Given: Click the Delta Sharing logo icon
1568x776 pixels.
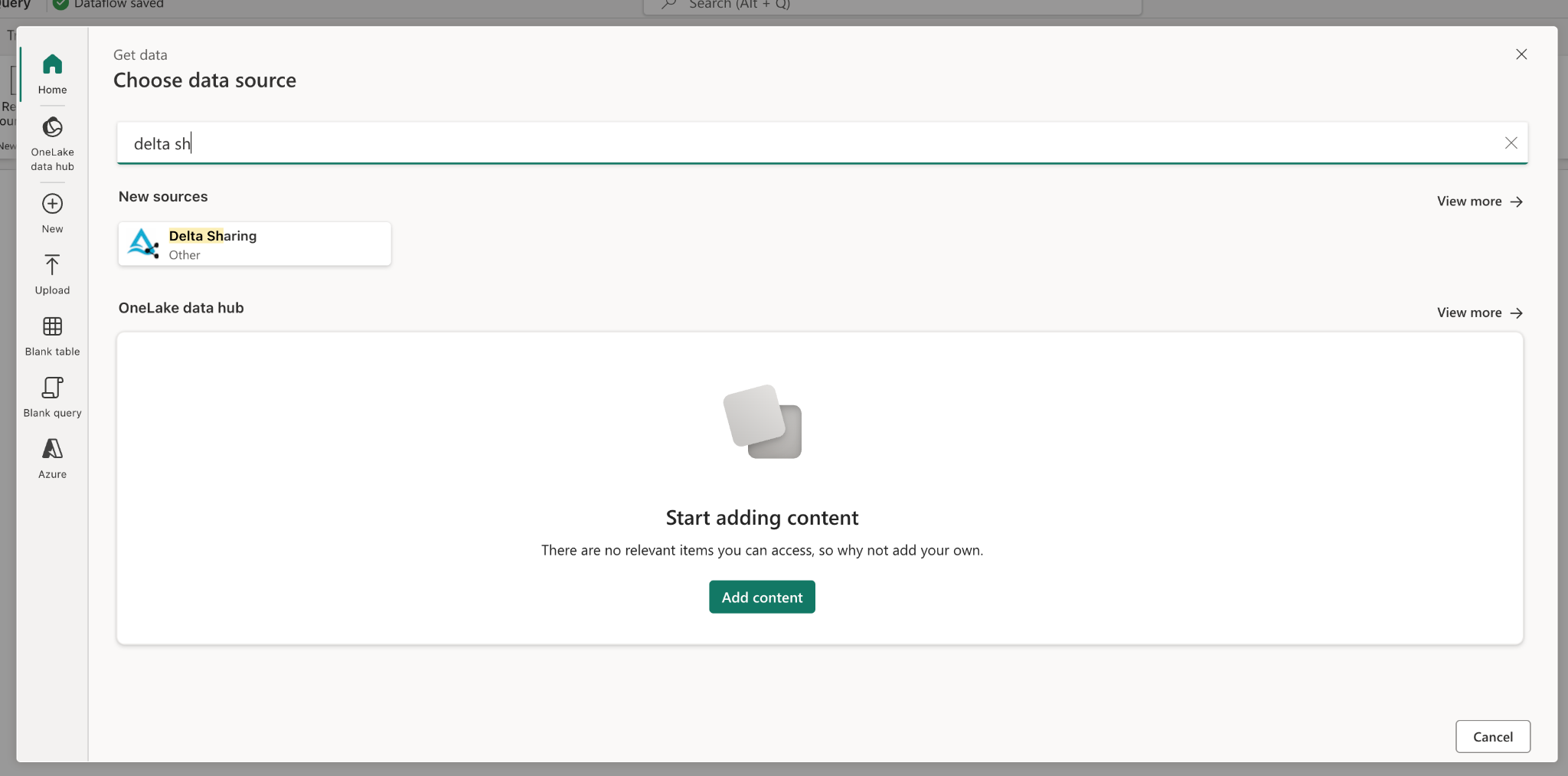Looking at the screenshot, I should click(143, 244).
